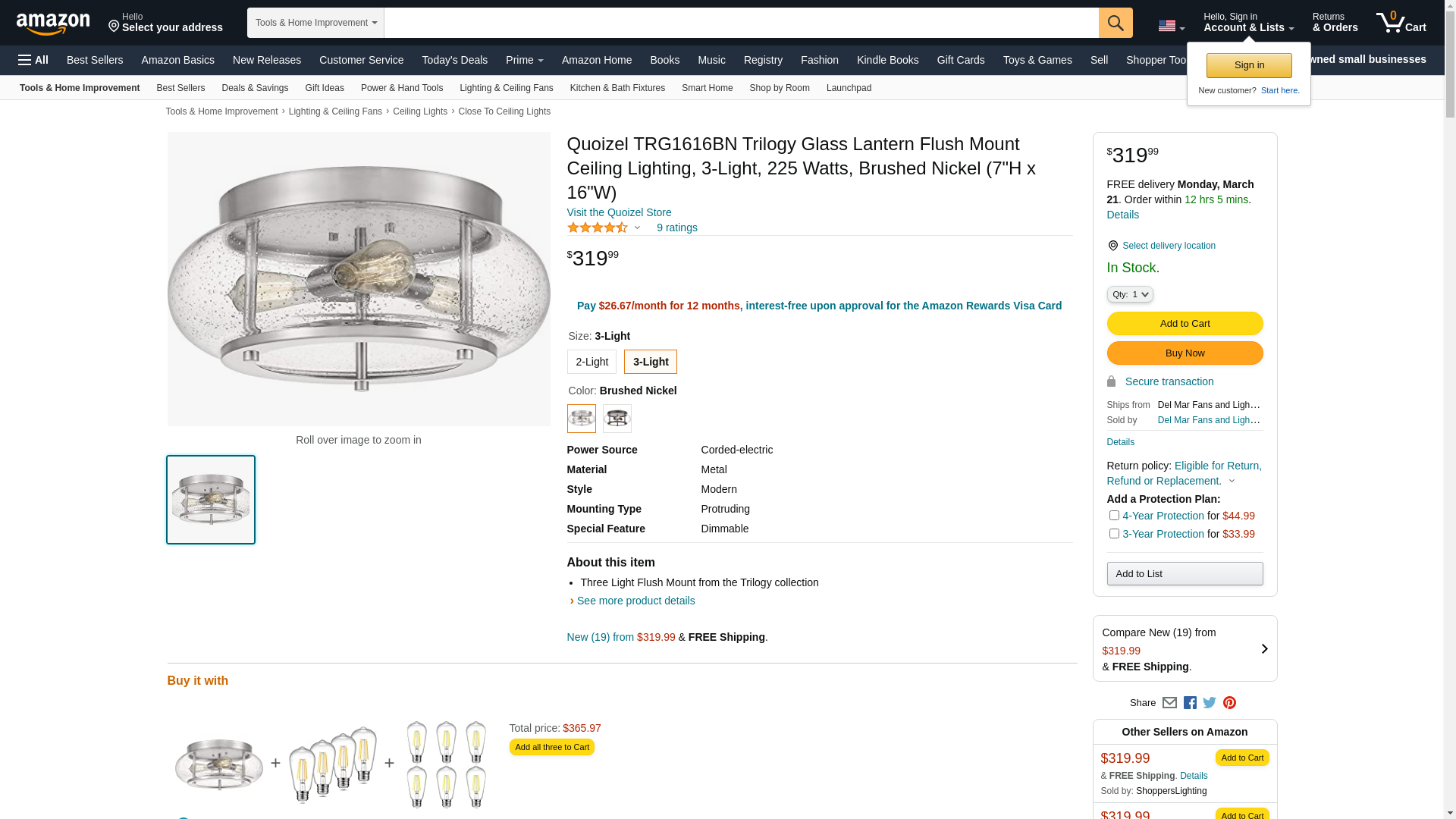
Task: Check the 4-Year Protection plan checkbox
Action: point(1114,516)
